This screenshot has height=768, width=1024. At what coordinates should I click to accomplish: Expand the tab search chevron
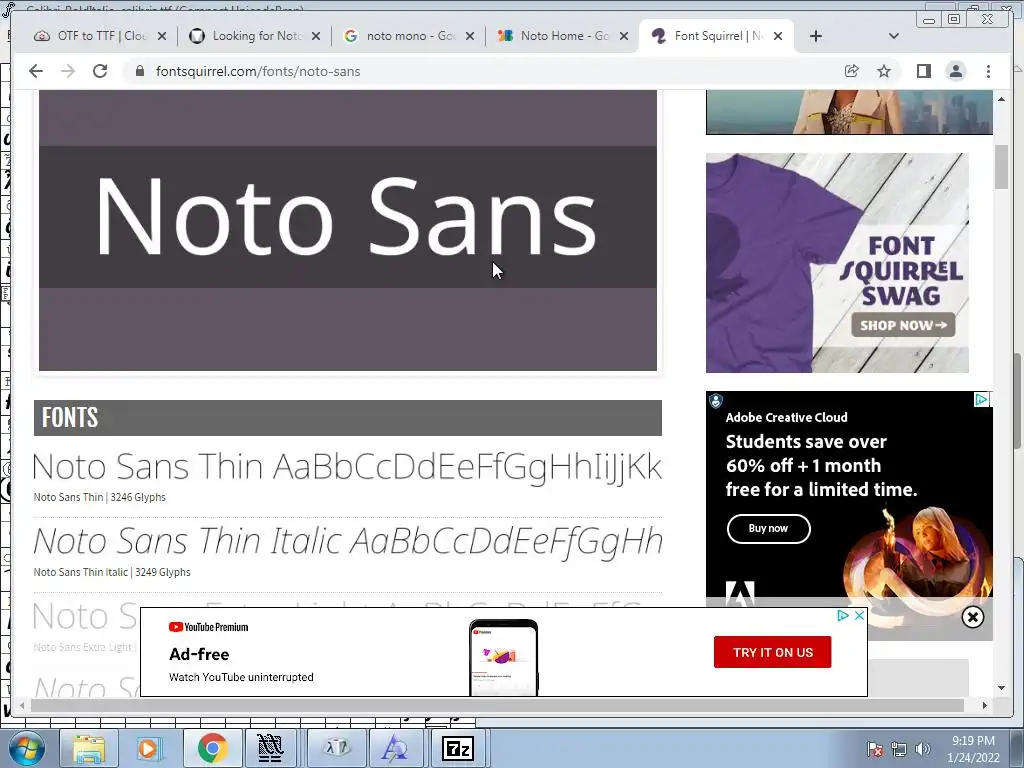(x=894, y=36)
